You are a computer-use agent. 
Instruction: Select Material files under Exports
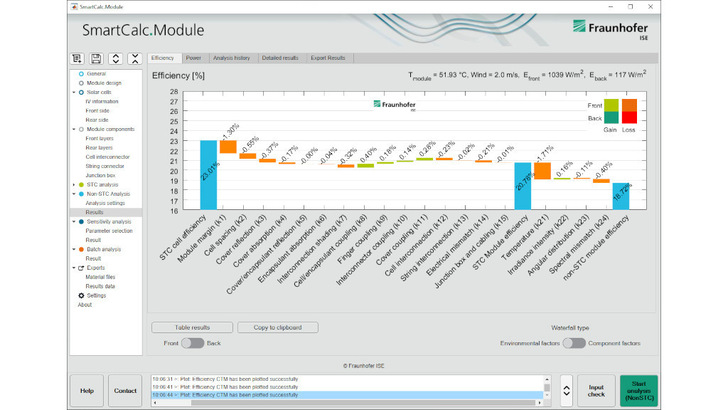pyautogui.click(x=100, y=277)
